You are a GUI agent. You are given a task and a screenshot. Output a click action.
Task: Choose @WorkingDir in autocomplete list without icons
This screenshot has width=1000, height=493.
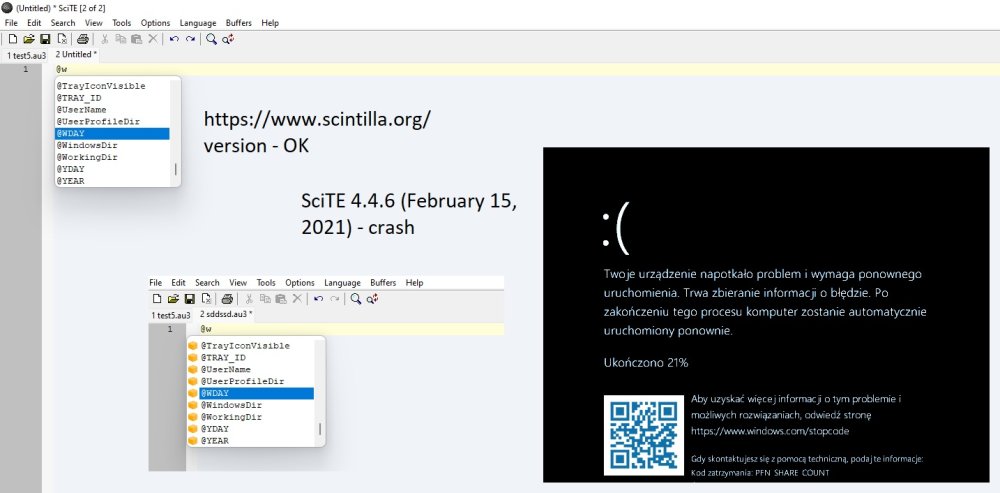click(x=112, y=157)
